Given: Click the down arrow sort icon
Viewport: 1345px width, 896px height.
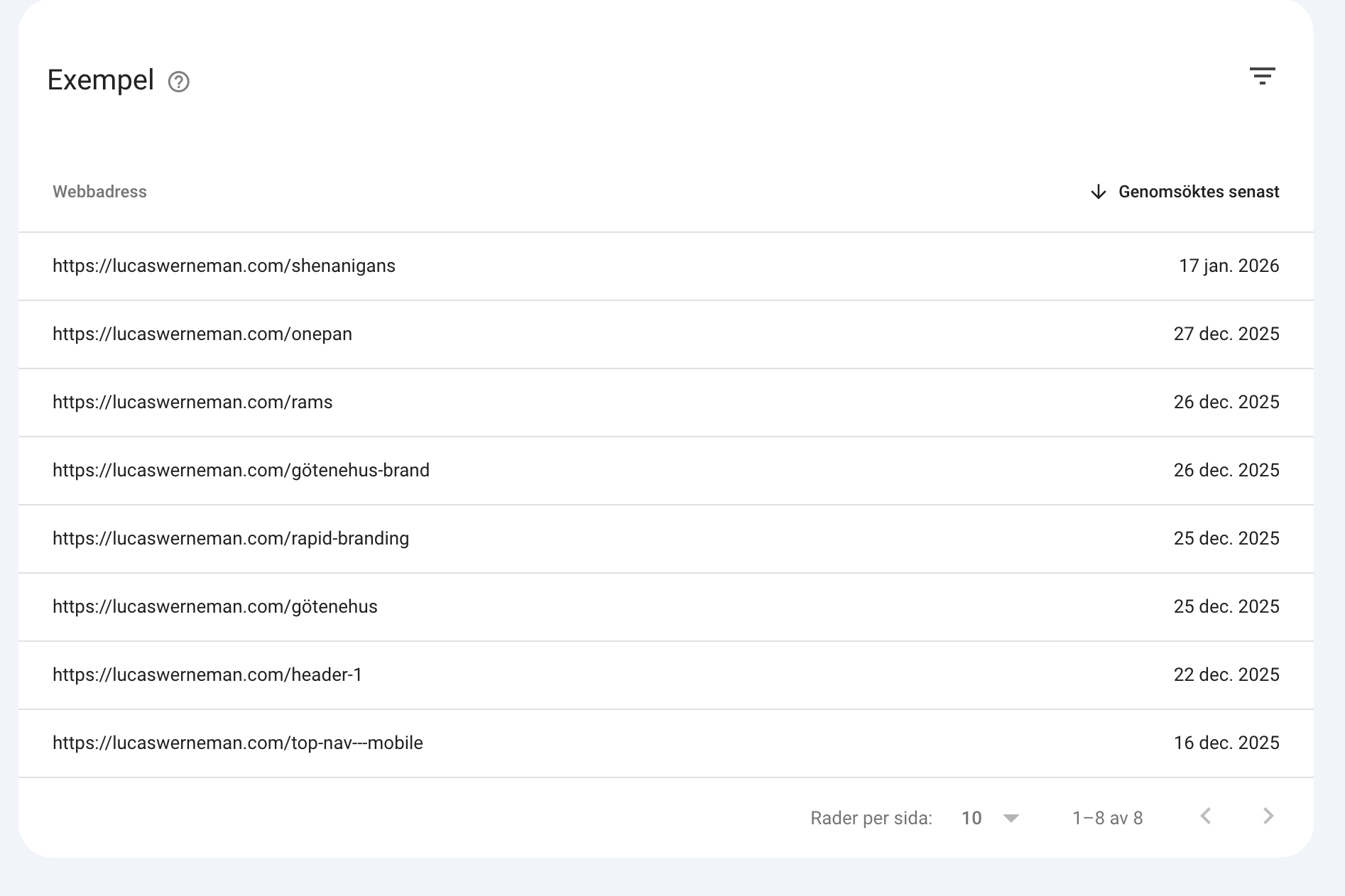Looking at the screenshot, I should click(x=1098, y=192).
